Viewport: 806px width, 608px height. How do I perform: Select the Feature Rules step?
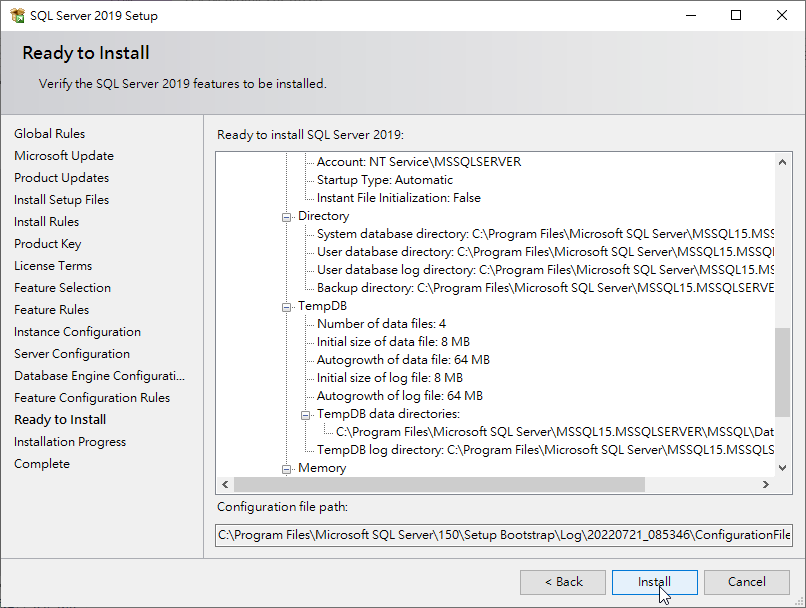tap(51, 310)
